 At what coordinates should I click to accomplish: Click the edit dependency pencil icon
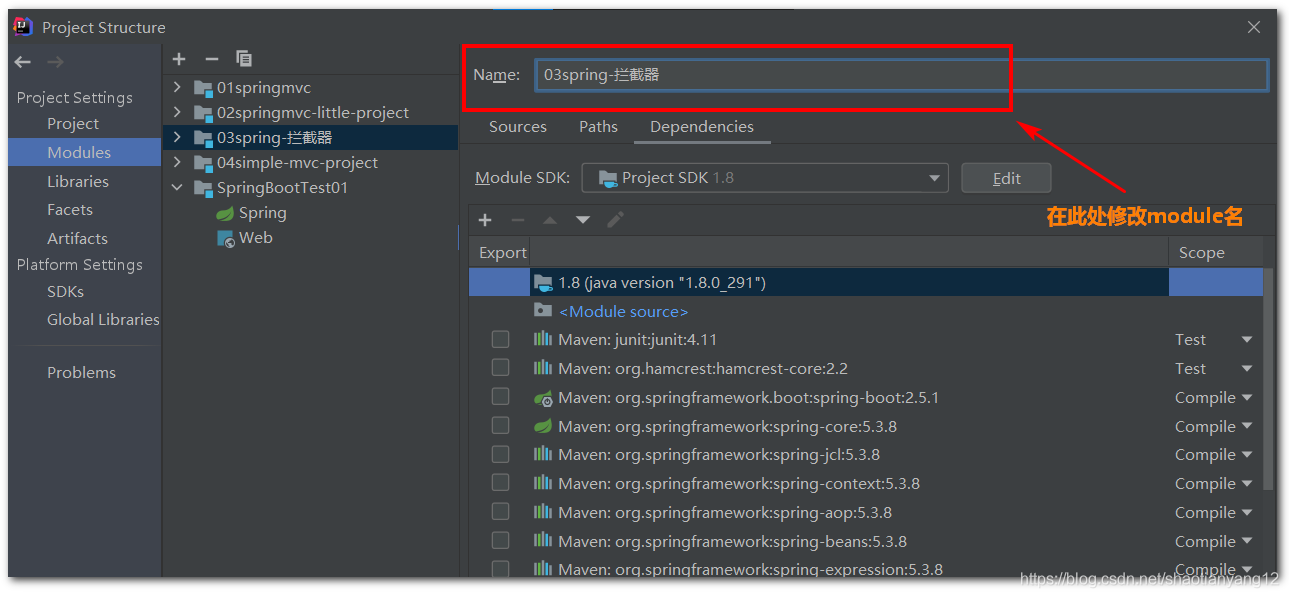pyautogui.click(x=614, y=220)
